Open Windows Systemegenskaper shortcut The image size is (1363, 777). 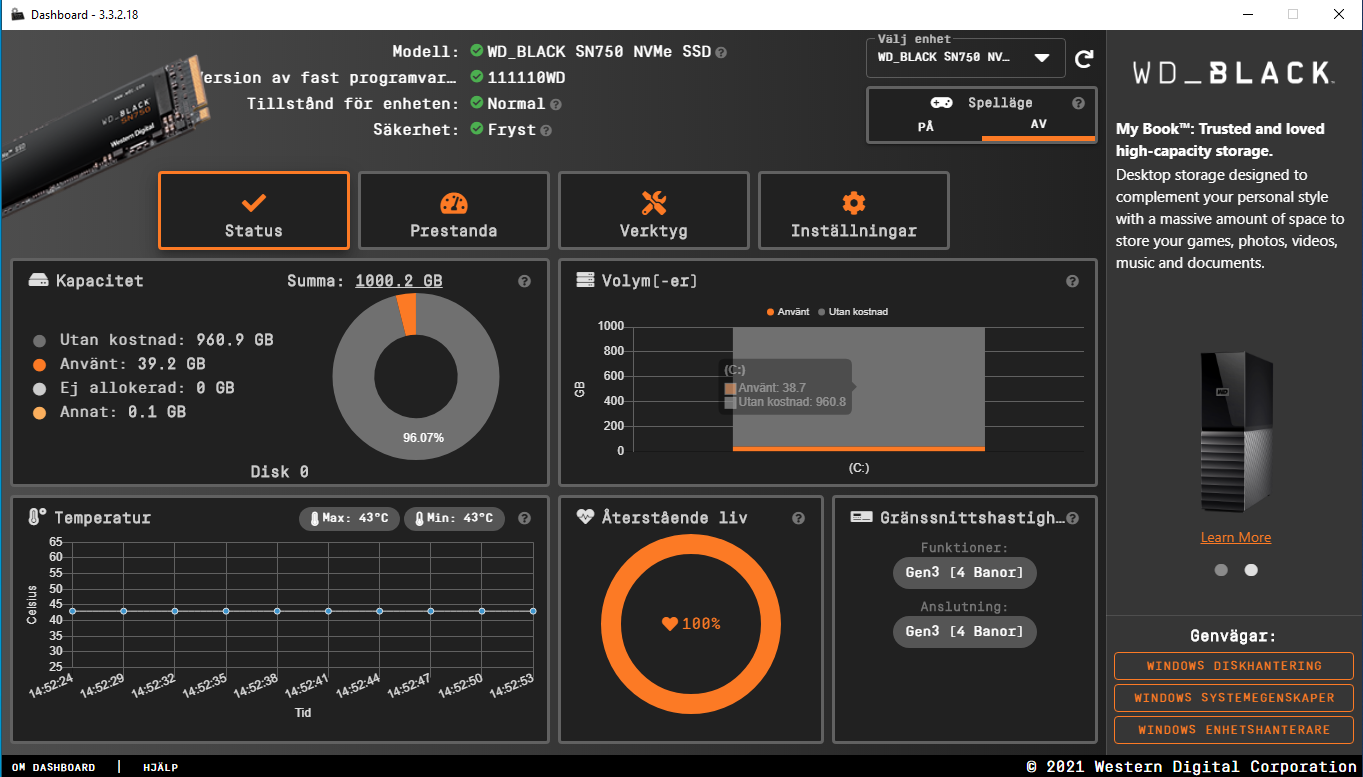click(x=1234, y=698)
